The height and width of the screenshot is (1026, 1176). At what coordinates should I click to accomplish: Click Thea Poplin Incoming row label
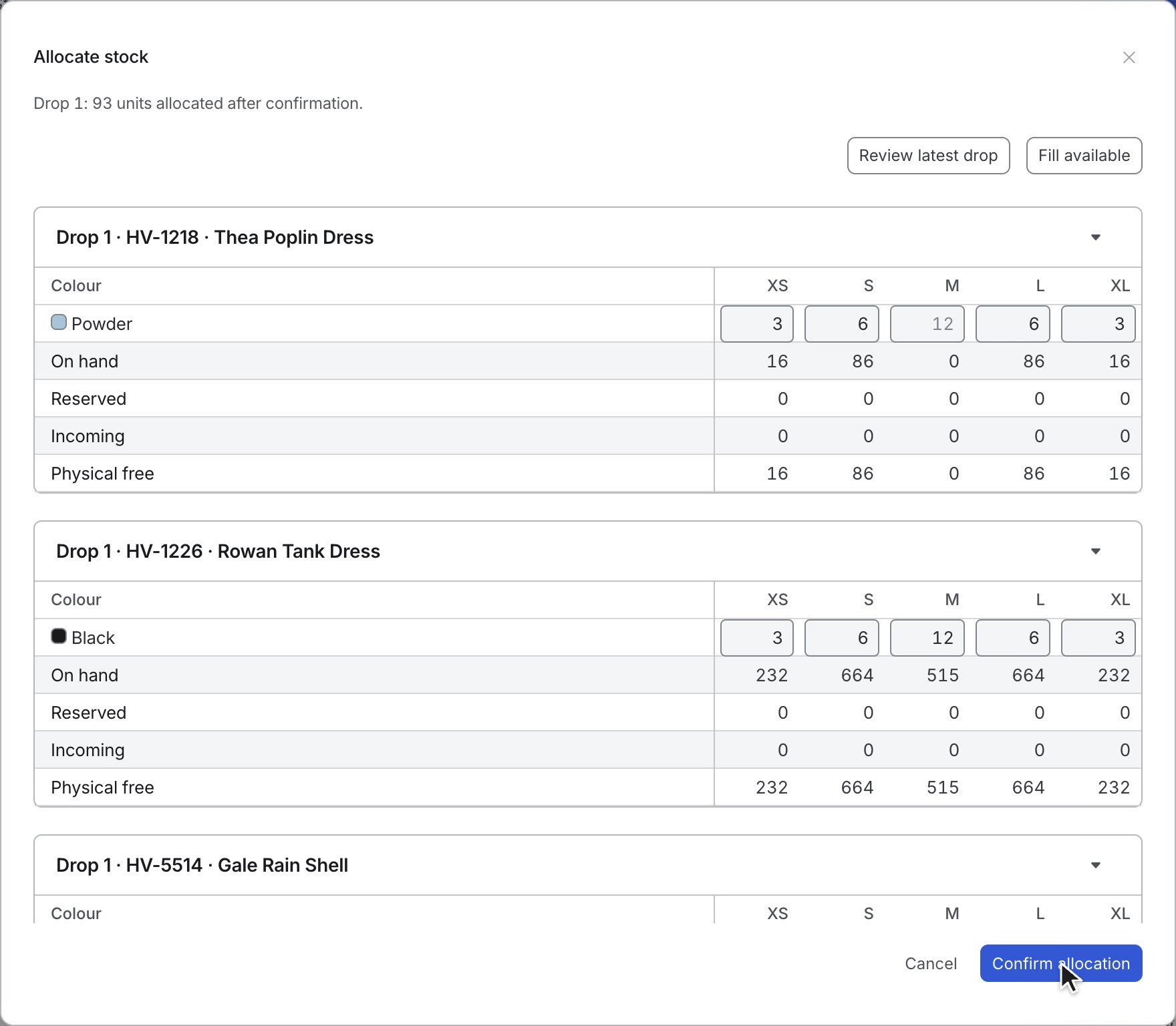coord(88,436)
